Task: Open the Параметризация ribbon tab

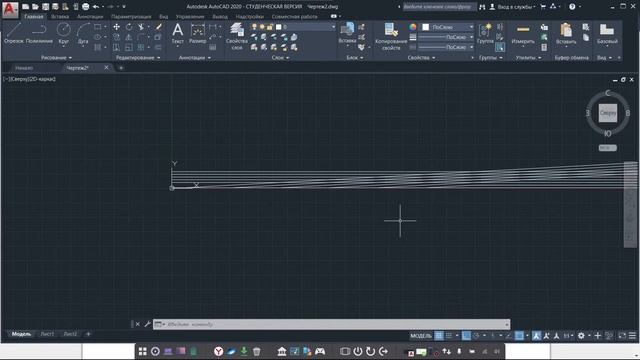Action: [131, 17]
